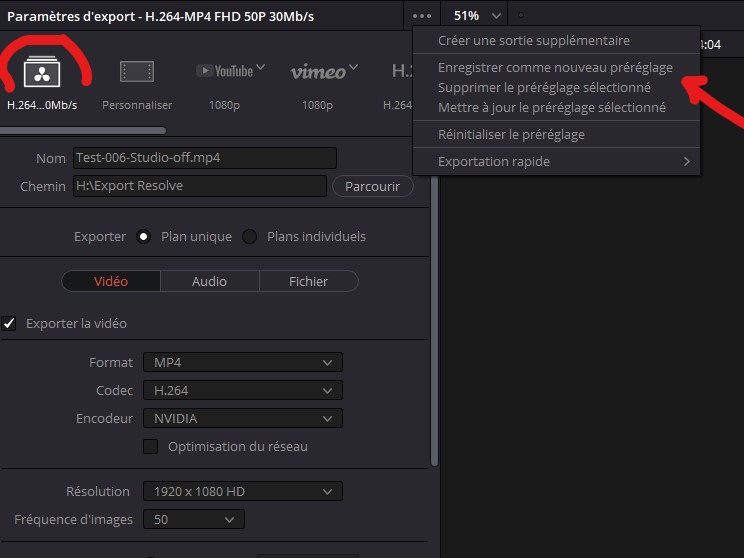Switch to the Audio tab
The height and width of the screenshot is (558, 744).
(x=209, y=282)
